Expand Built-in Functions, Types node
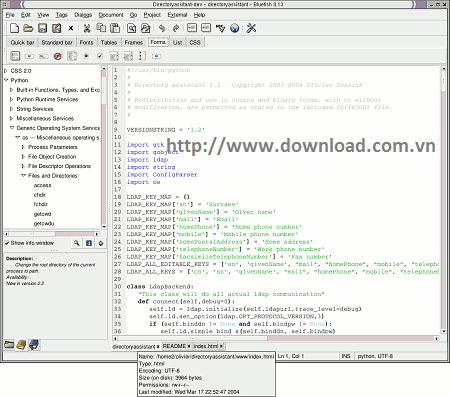450x397 pixels. (x=11, y=90)
